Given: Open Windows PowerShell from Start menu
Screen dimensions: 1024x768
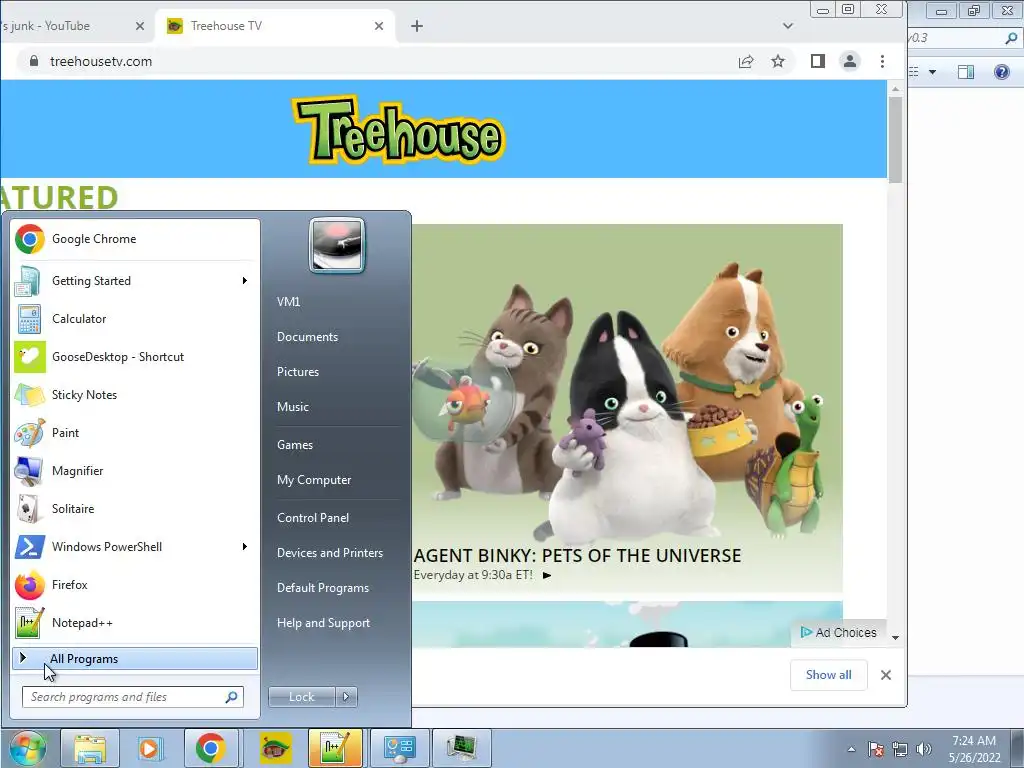Looking at the screenshot, I should point(135,547).
